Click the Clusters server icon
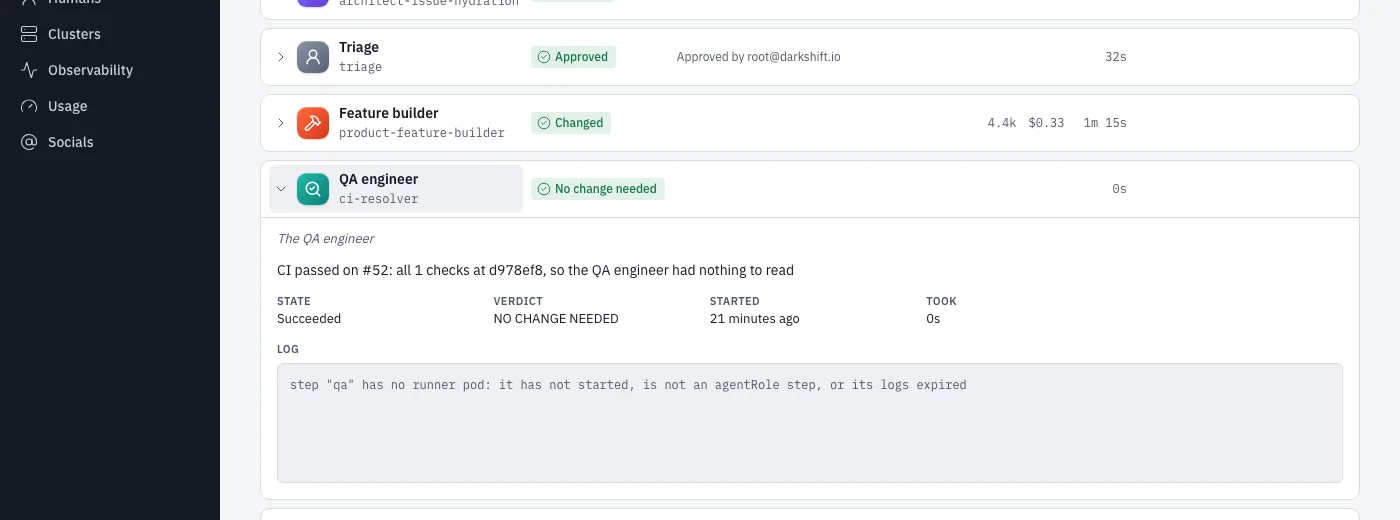This screenshot has height=520, width=1400. (x=29, y=34)
